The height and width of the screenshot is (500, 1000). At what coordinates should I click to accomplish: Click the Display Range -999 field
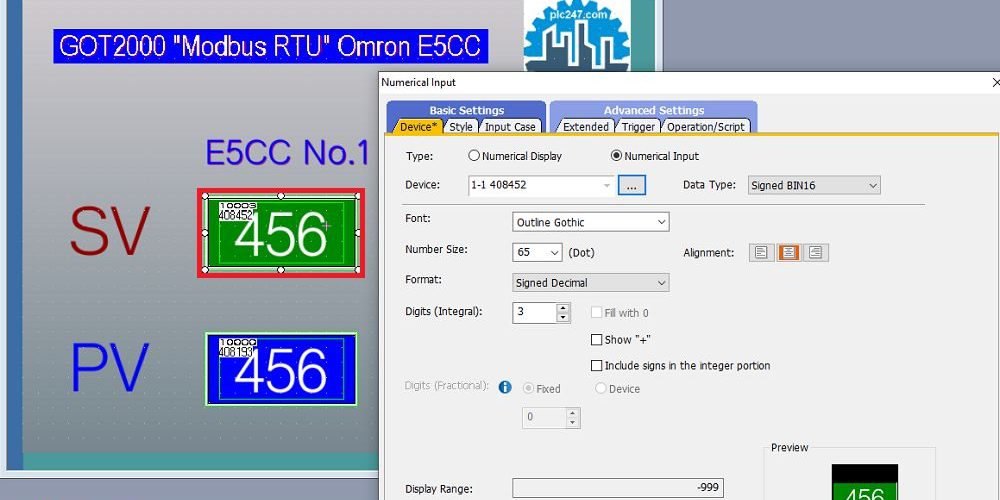[x=618, y=489]
